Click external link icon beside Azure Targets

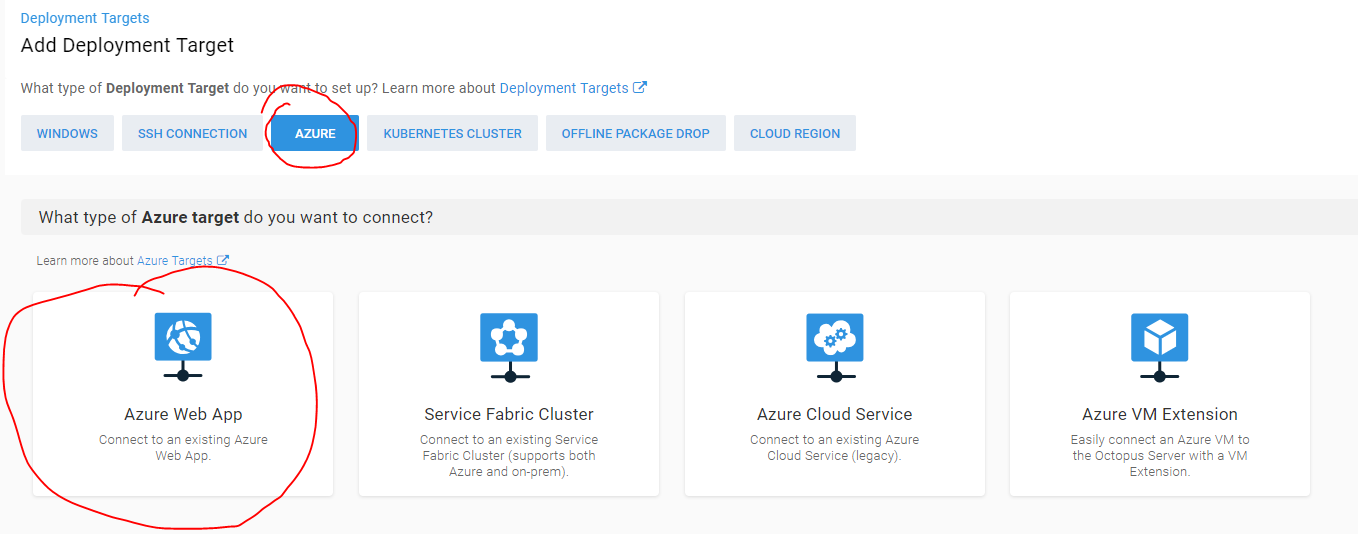[x=223, y=261]
